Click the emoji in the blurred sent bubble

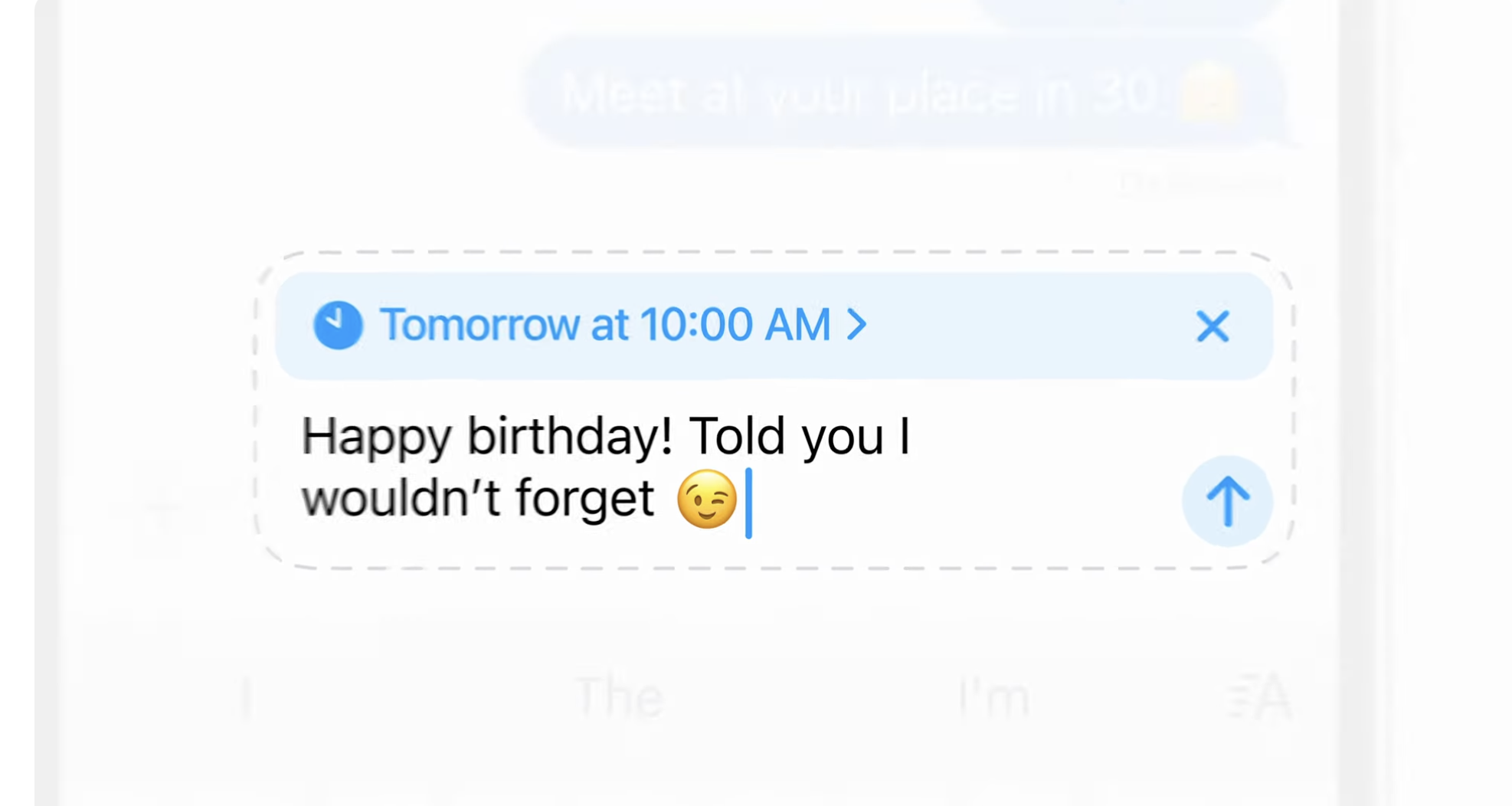[x=1210, y=95]
